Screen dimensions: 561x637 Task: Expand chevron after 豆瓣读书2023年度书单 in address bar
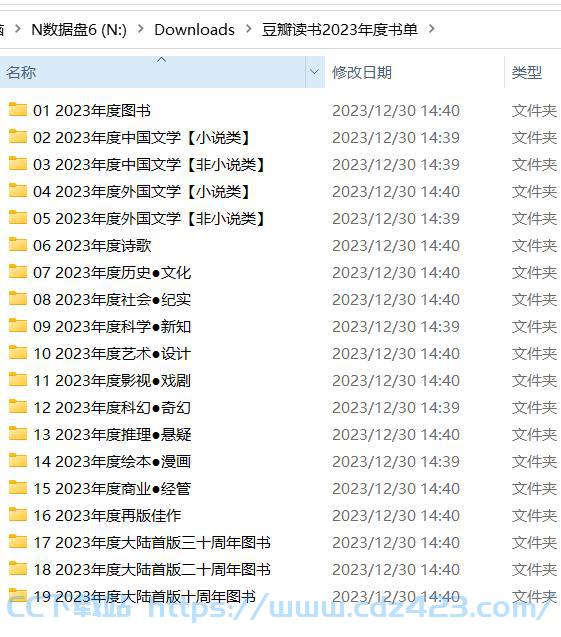(432, 29)
